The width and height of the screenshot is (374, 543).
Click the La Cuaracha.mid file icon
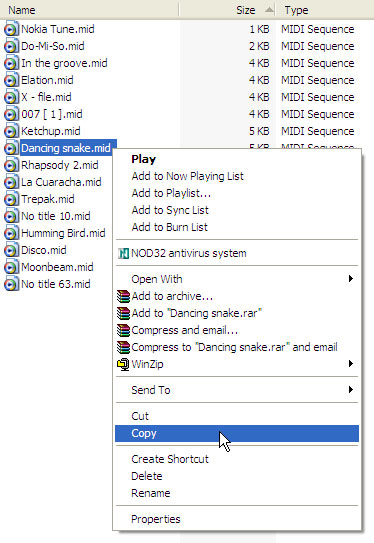tap(11, 182)
